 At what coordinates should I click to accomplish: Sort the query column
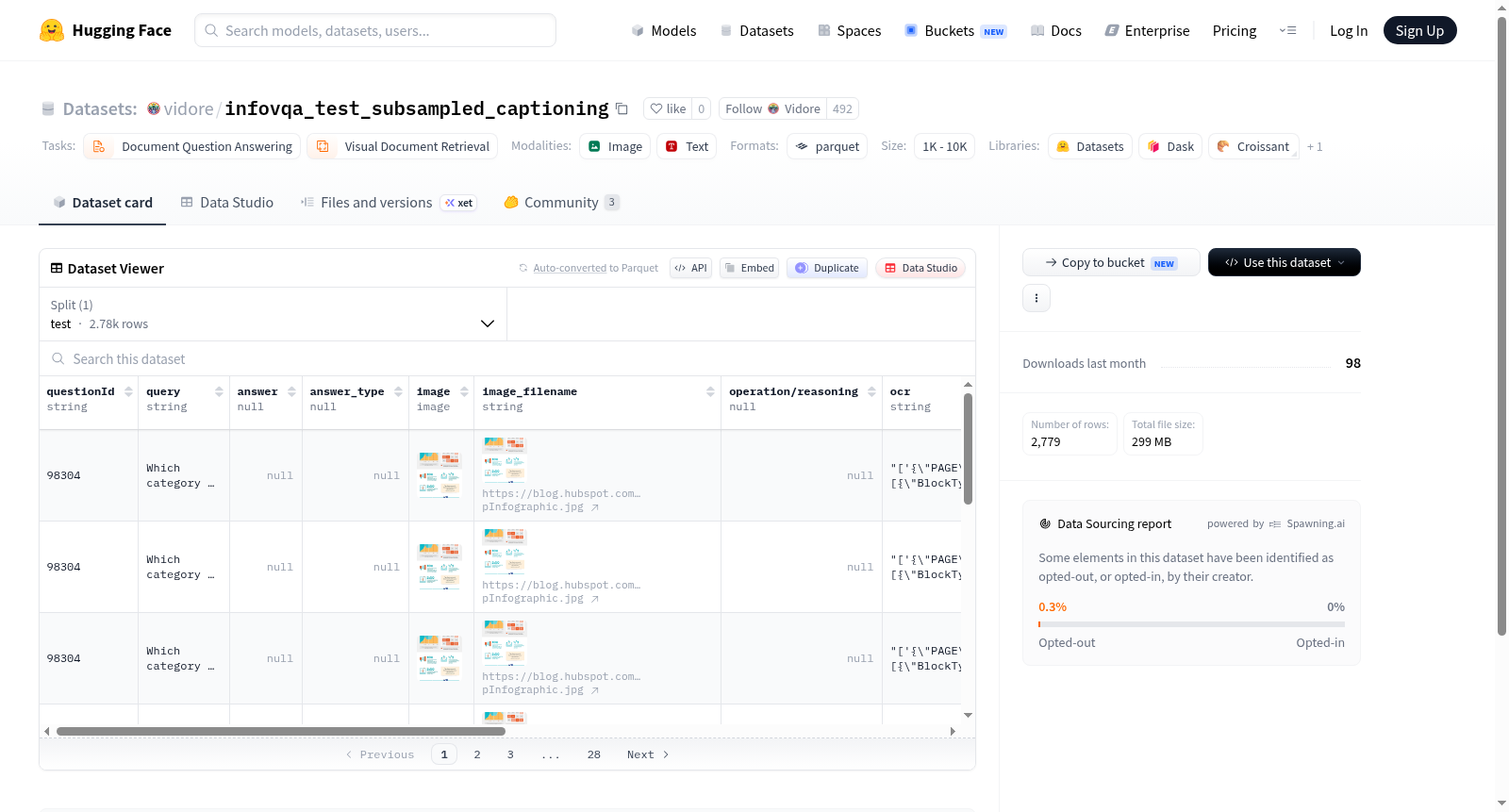tap(219, 391)
